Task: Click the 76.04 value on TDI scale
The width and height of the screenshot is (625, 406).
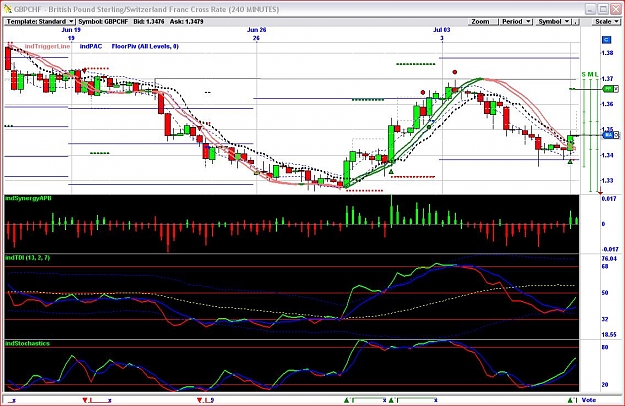Action: [609, 259]
